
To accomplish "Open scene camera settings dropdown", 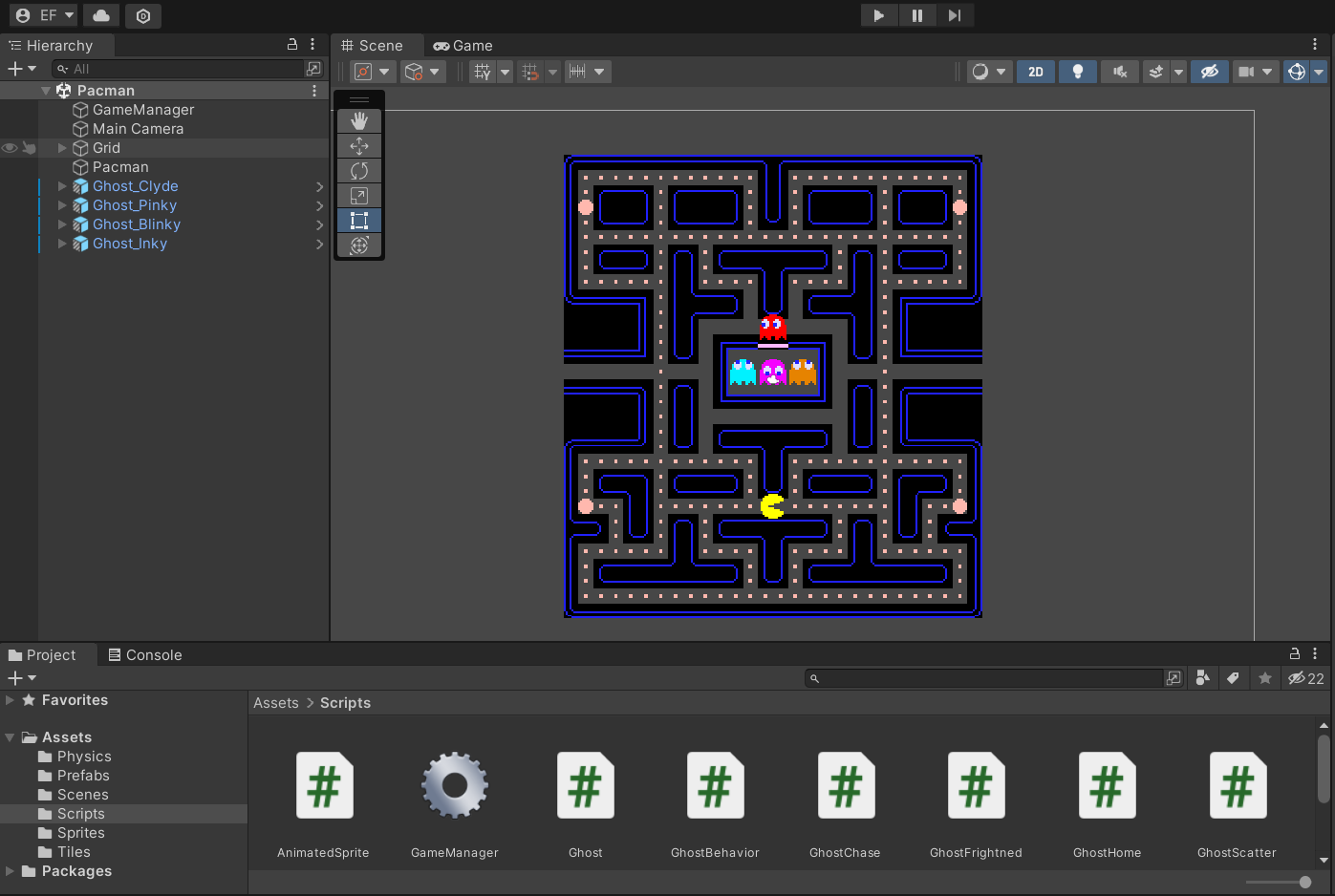I will click(1255, 72).
